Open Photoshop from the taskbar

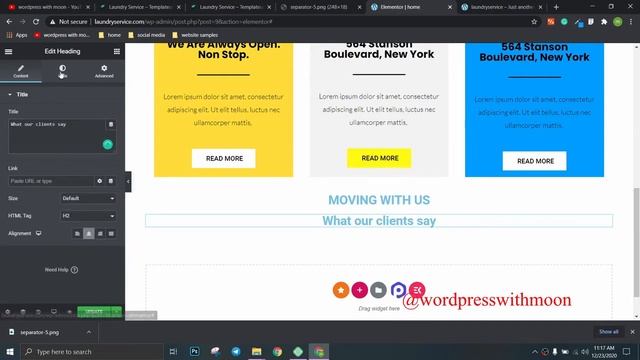[x=194, y=351]
